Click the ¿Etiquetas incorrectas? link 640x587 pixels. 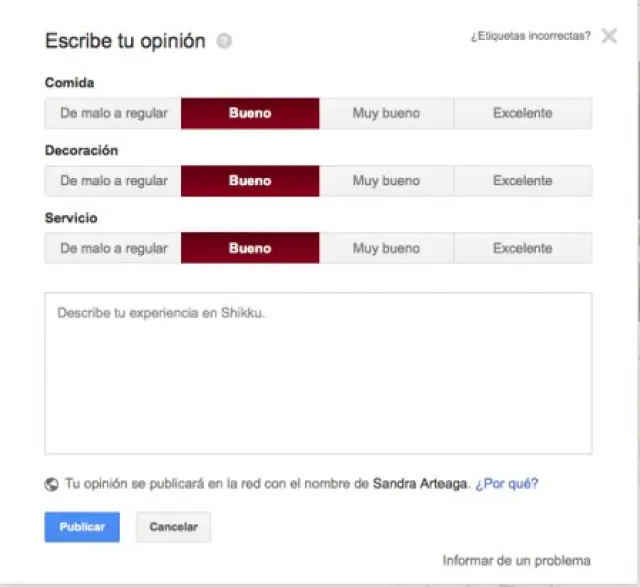[530, 37]
